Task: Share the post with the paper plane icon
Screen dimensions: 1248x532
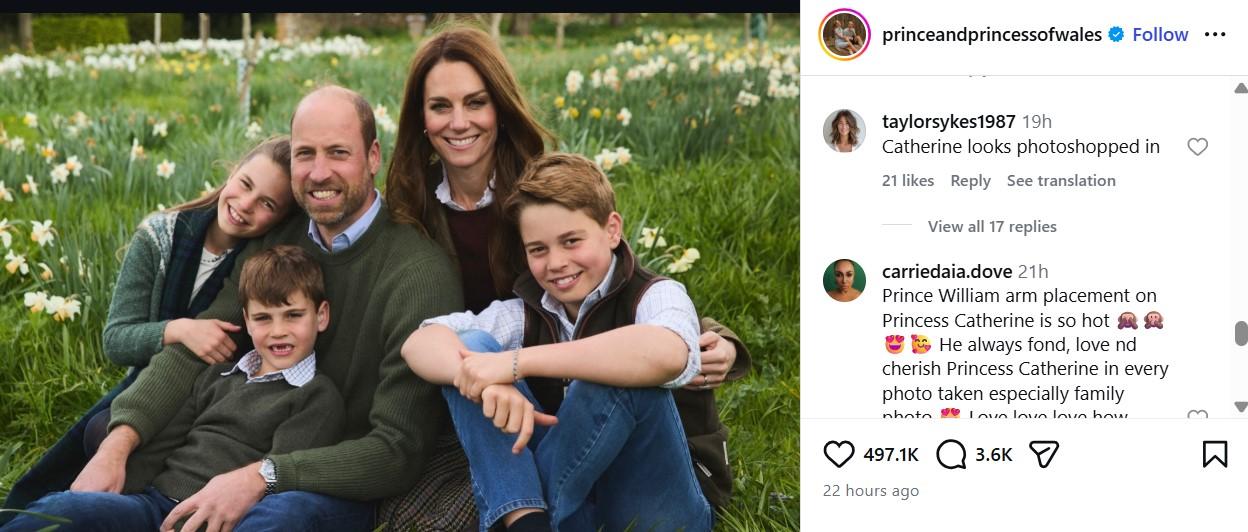Action: coord(1044,454)
